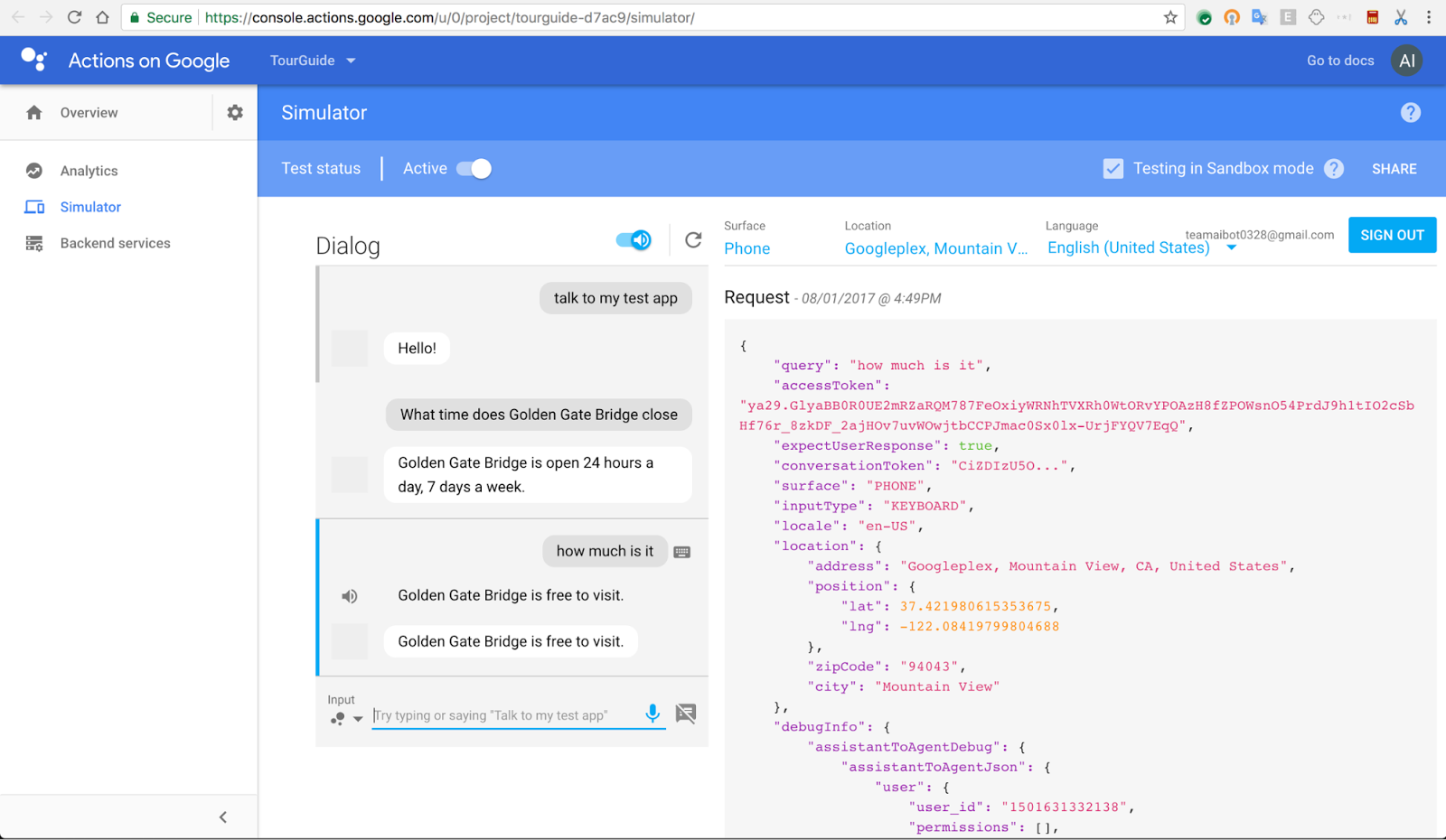Open Overview in the sidebar
1446x840 pixels.
pyautogui.click(x=89, y=112)
